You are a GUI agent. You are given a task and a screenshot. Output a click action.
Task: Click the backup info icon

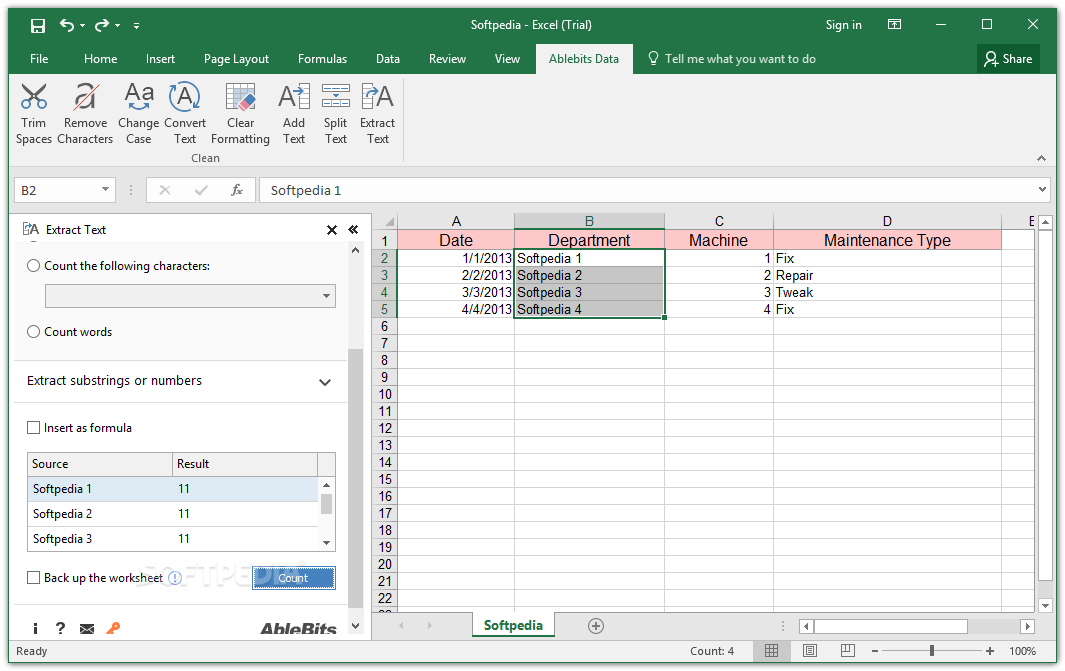pyautogui.click(x=175, y=578)
